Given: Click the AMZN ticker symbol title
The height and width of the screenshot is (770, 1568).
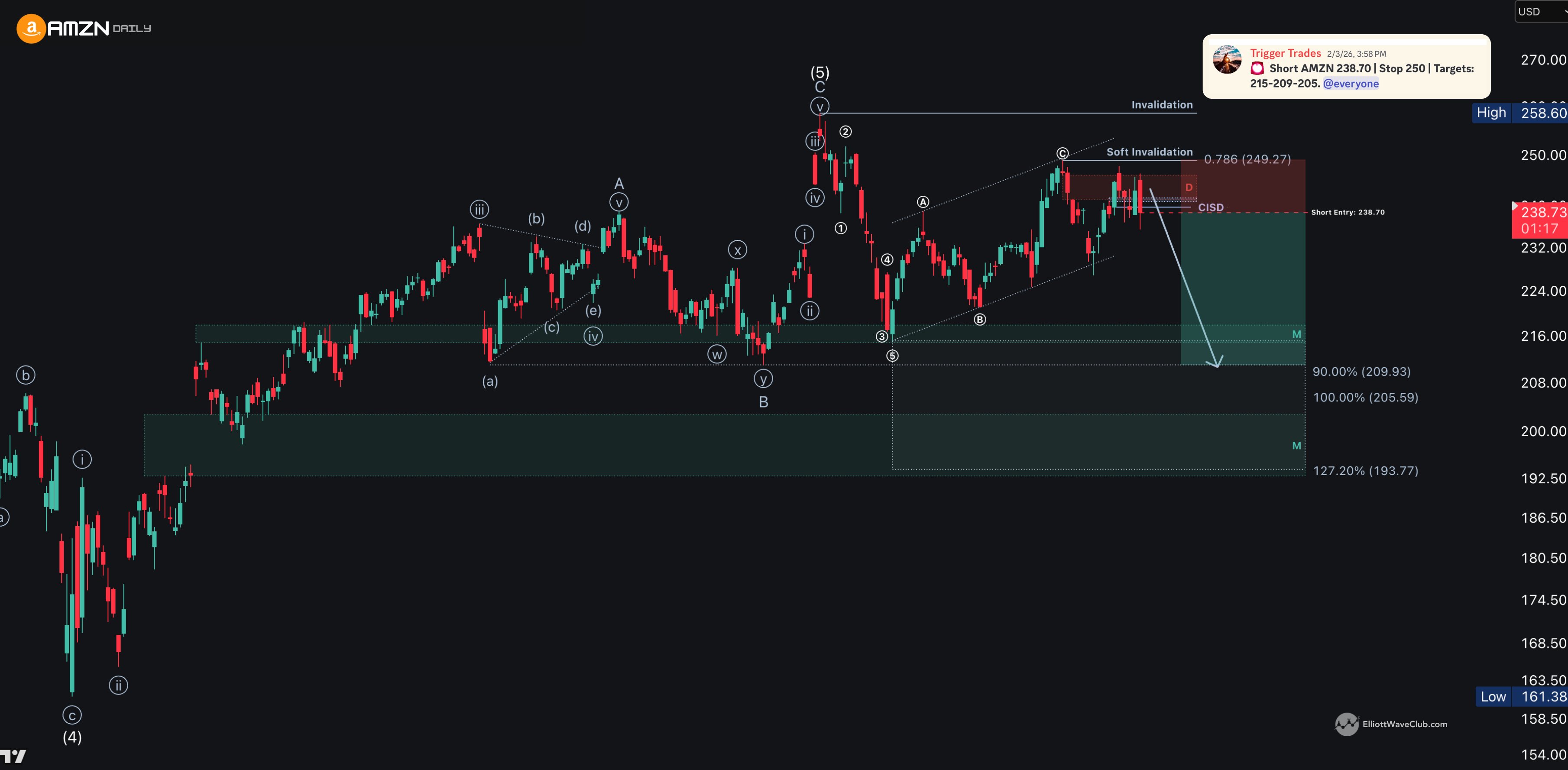Looking at the screenshot, I should [78, 28].
